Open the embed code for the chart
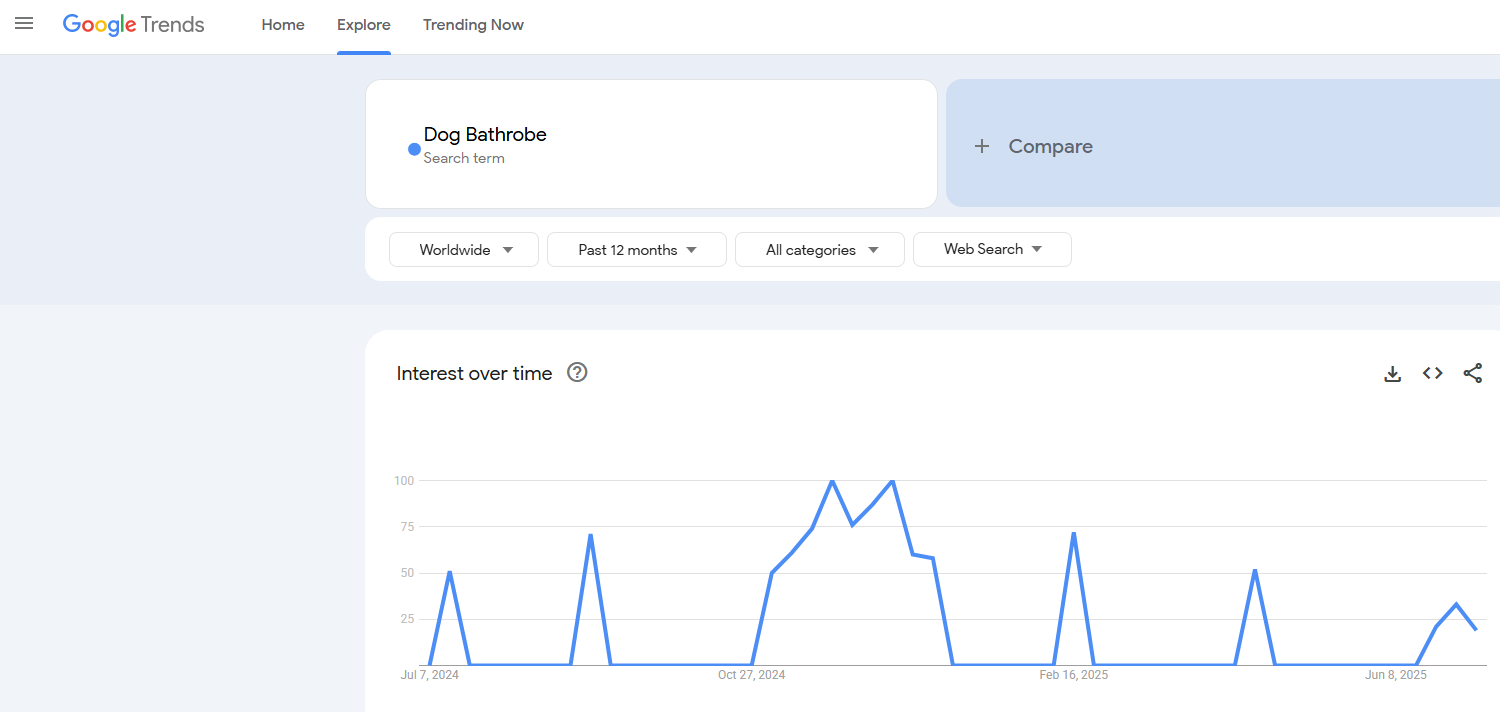1500x712 pixels. pyautogui.click(x=1432, y=373)
